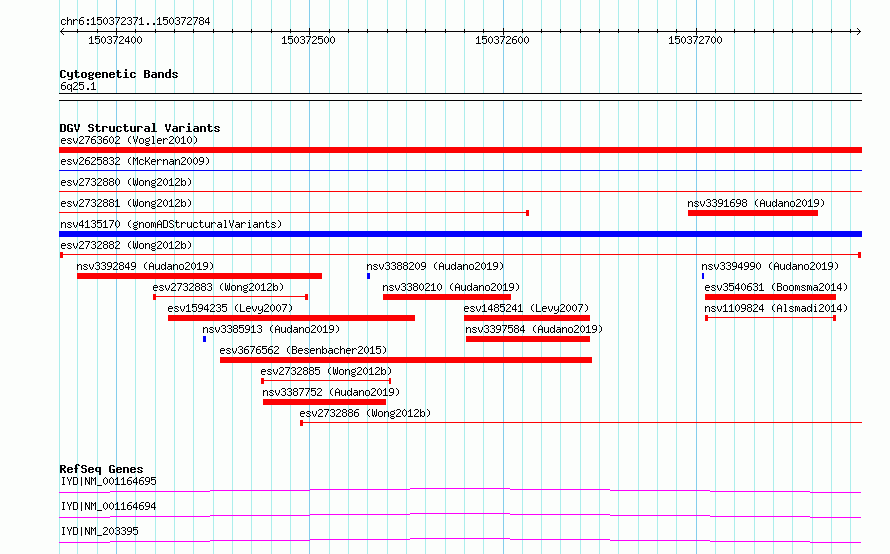Open the IYD|NM_001164694 transcript label
This screenshot has width=890, height=554.
[x=108, y=506]
